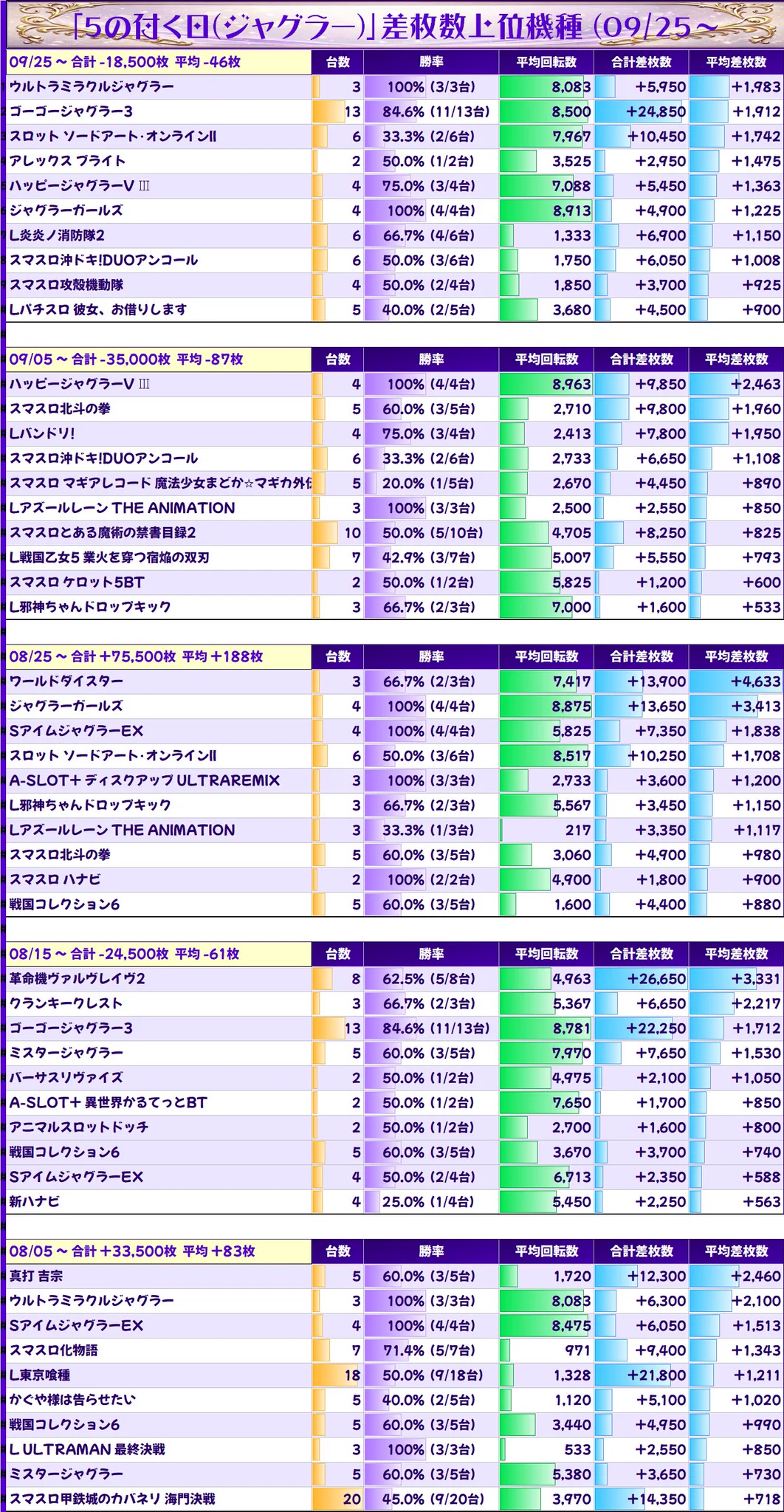Click 平均差枚数 header in 09/25 table
The image size is (784, 1512).
736,62
